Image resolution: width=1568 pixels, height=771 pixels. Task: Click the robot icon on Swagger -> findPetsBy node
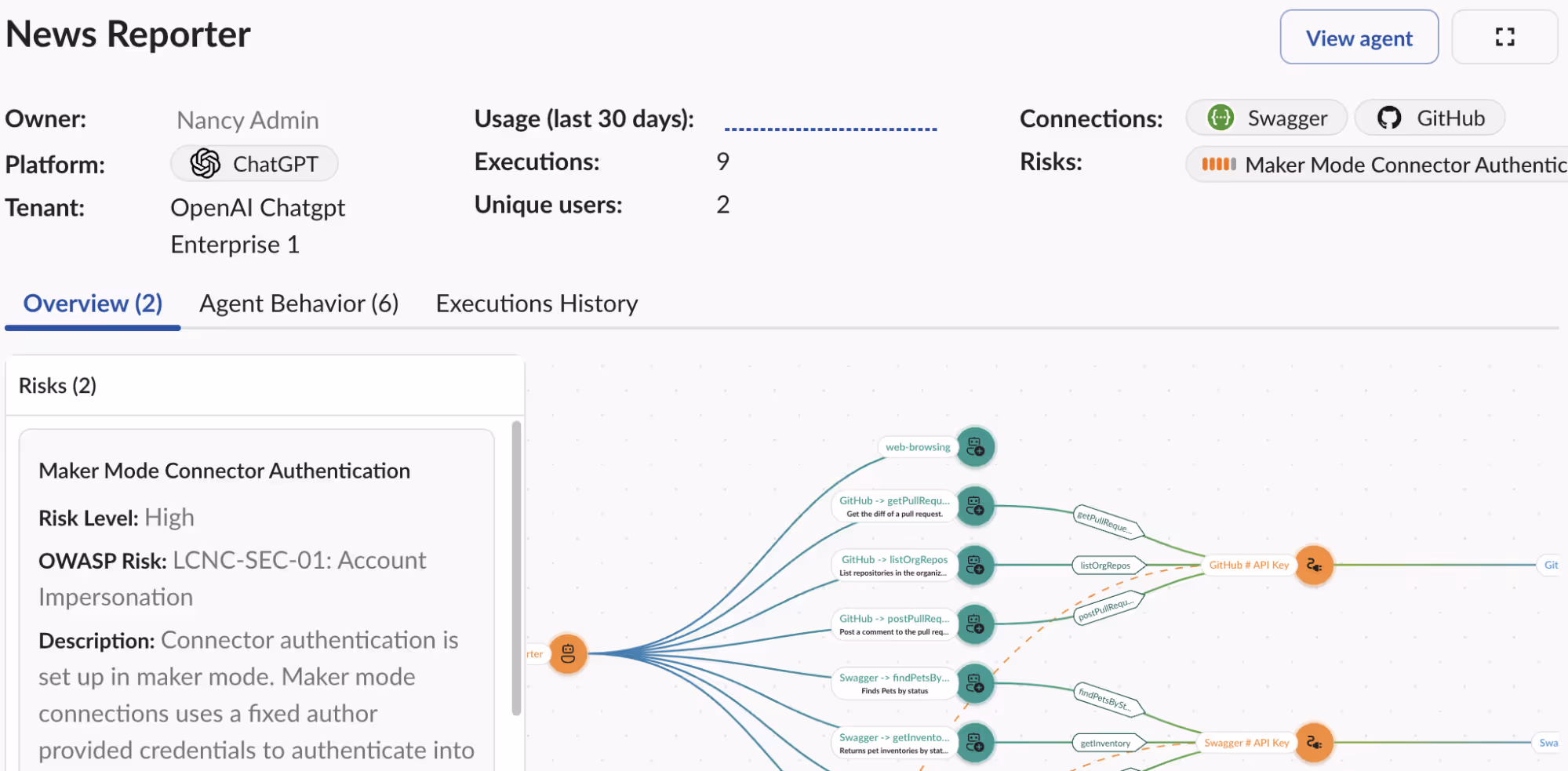(975, 683)
